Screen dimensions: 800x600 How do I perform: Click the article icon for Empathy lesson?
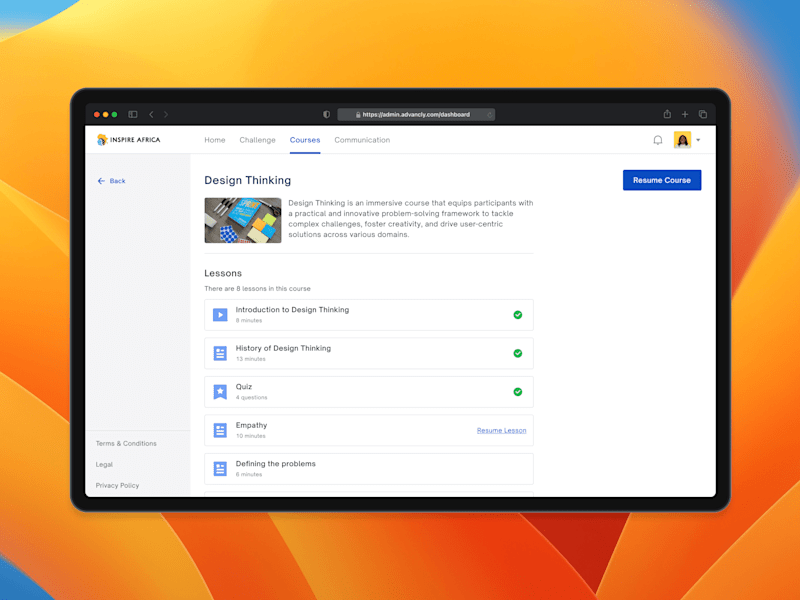(220, 430)
